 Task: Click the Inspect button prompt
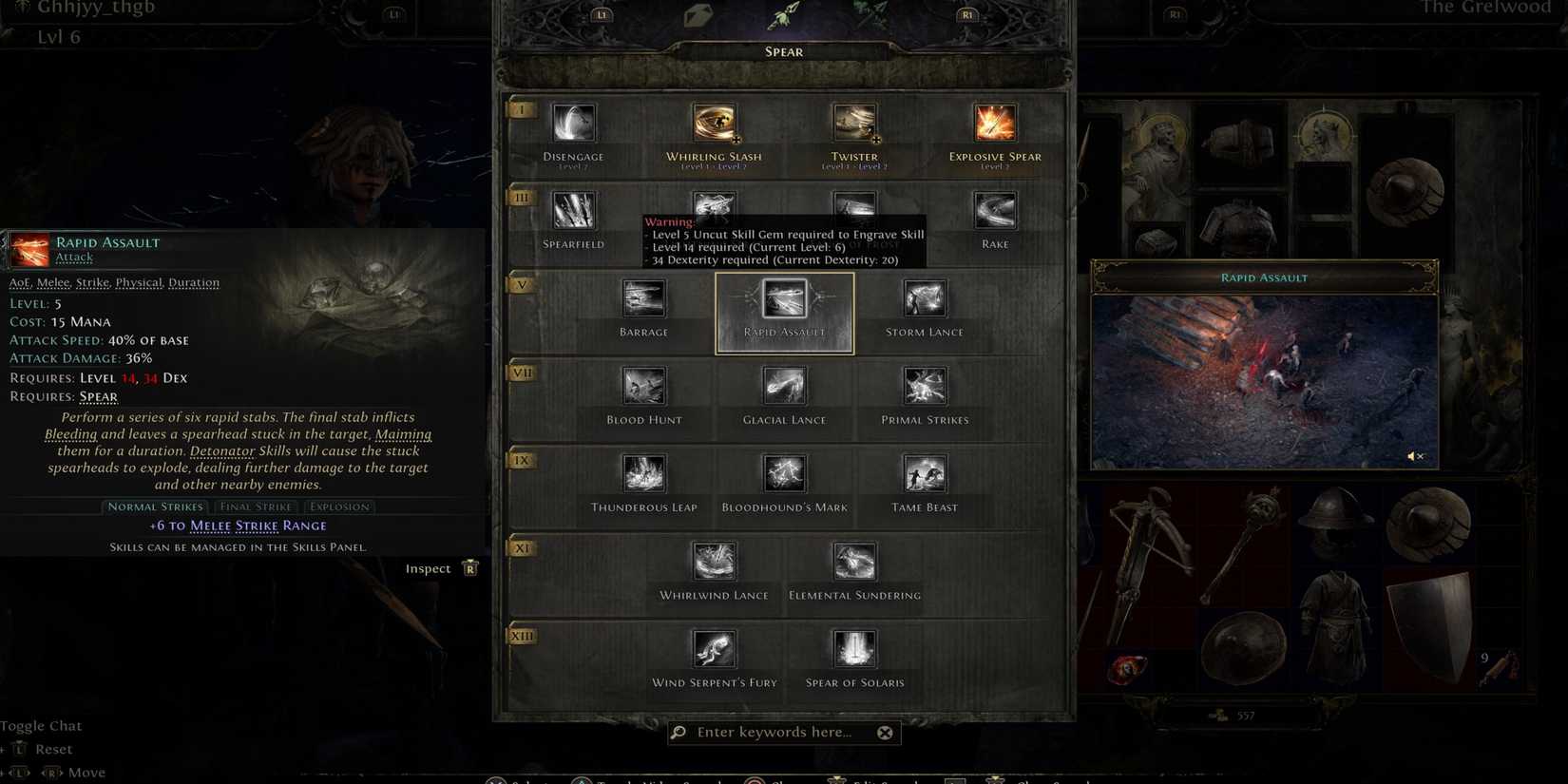tap(442, 568)
